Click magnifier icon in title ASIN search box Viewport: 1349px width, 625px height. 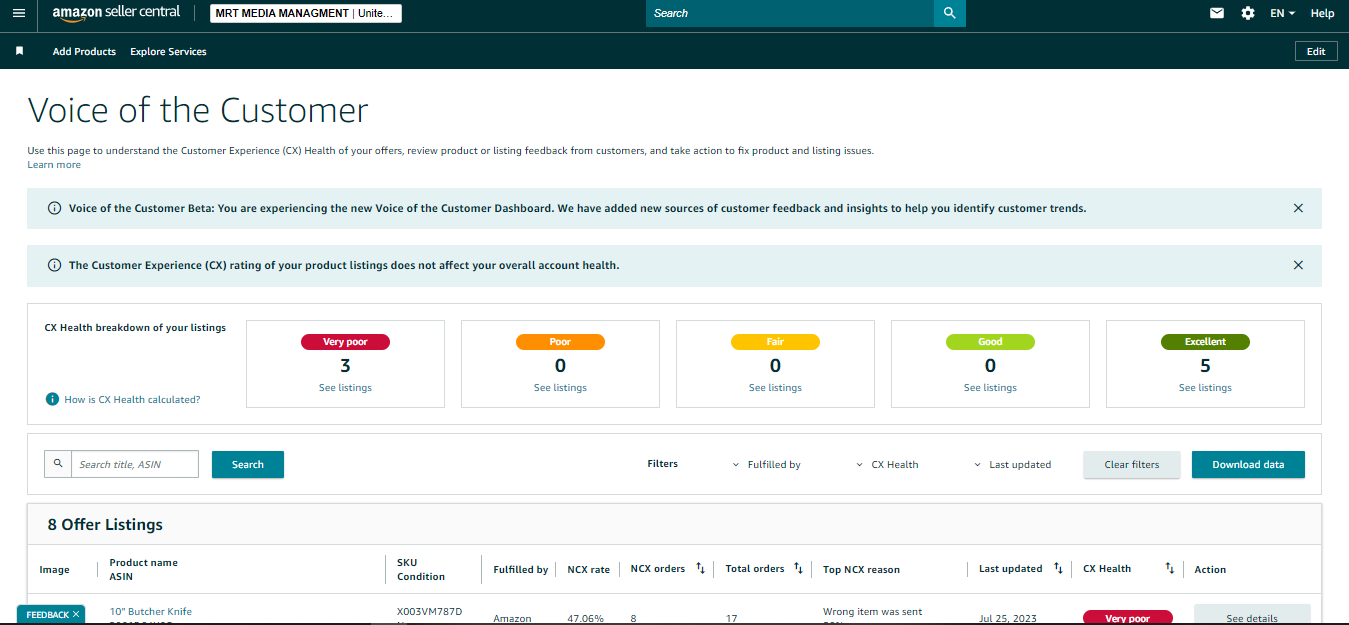58,464
